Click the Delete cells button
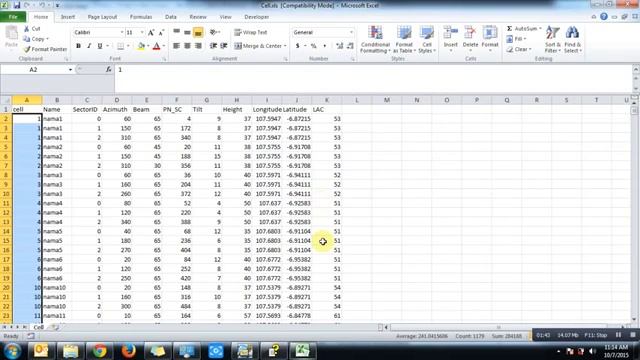 (470, 39)
